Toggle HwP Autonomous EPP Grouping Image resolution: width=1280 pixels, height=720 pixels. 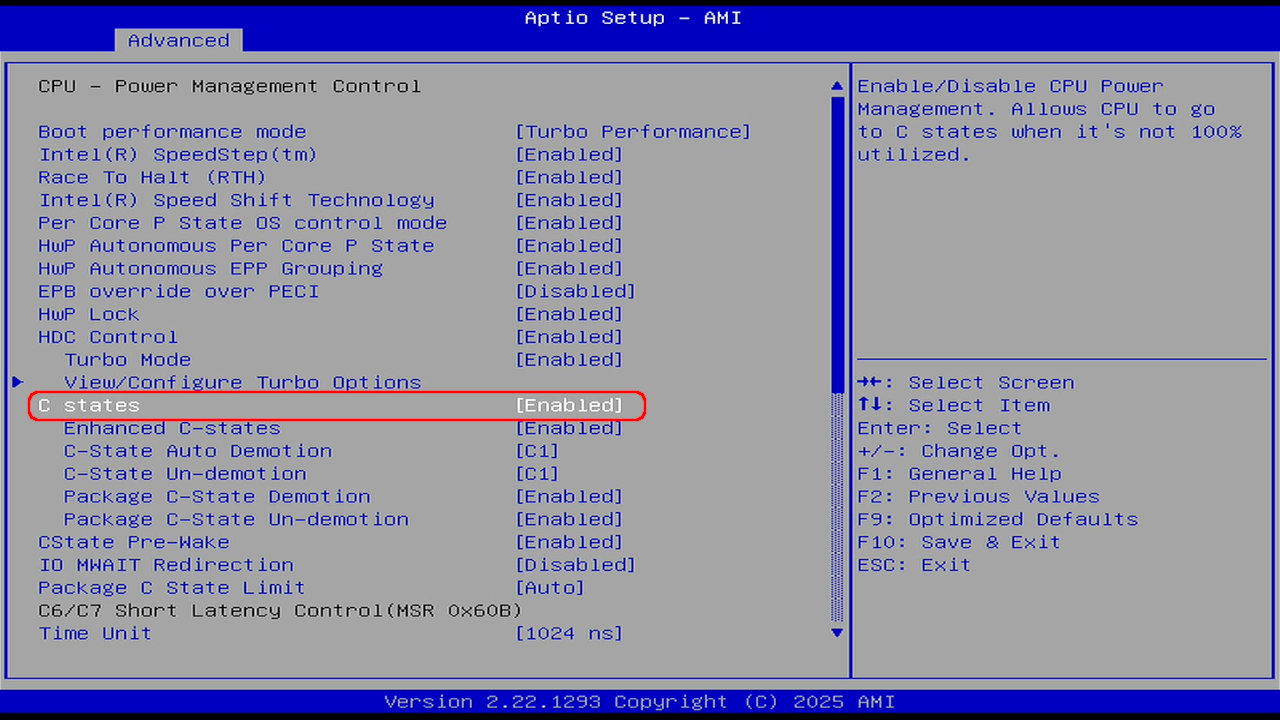[330, 269]
